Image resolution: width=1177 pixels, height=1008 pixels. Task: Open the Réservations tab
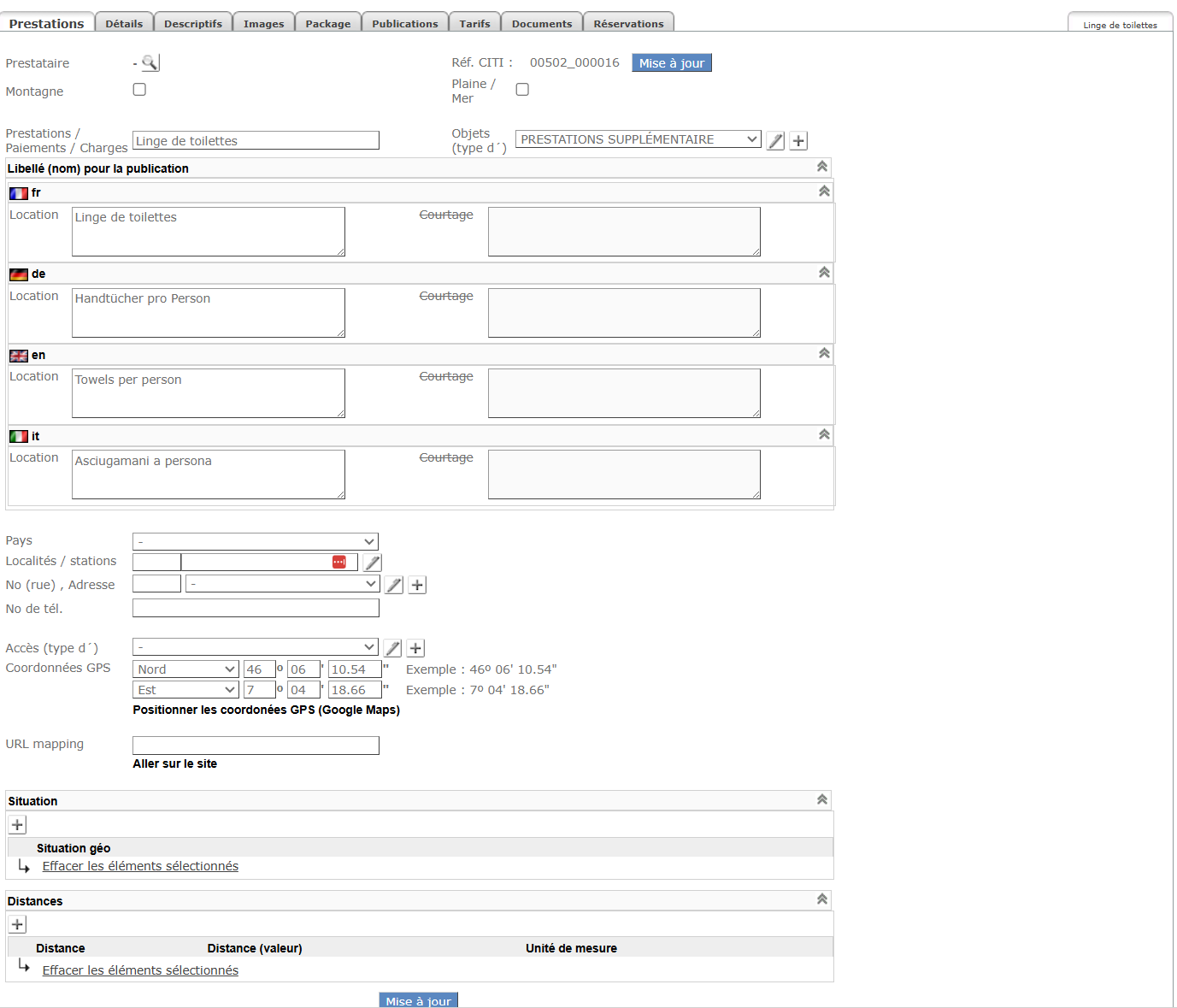[x=628, y=23]
